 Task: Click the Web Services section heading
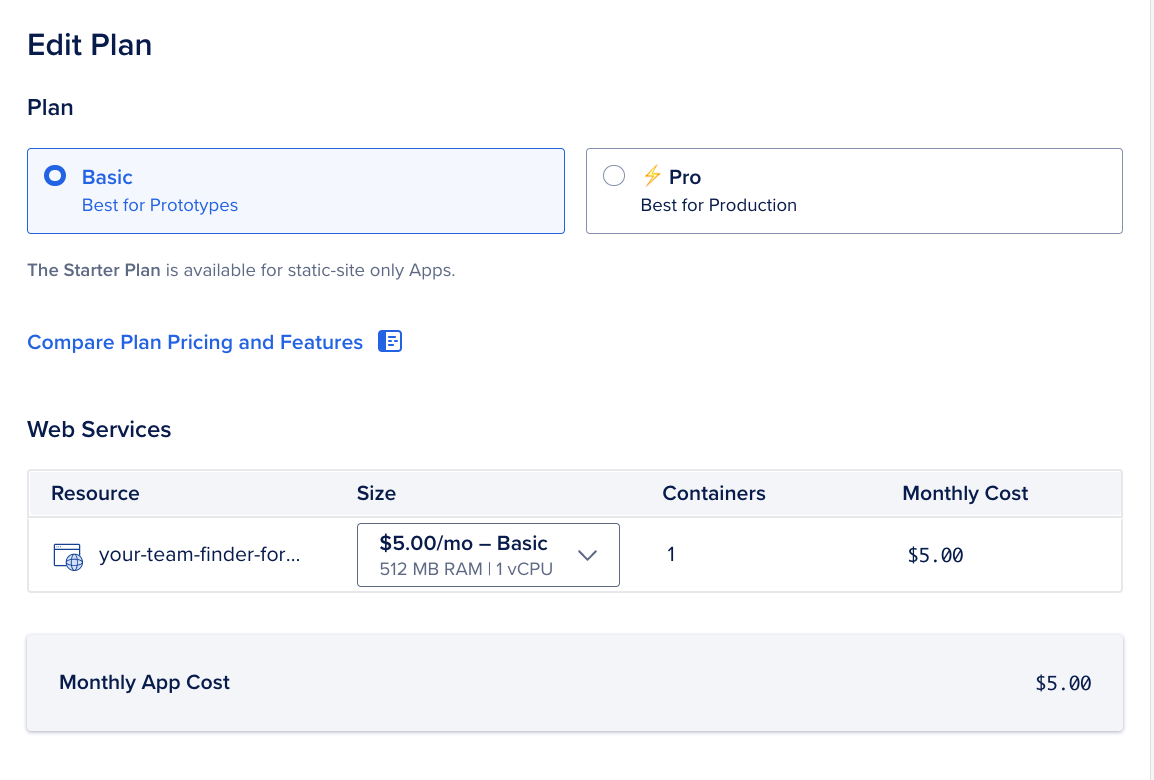tap(99, 429)
